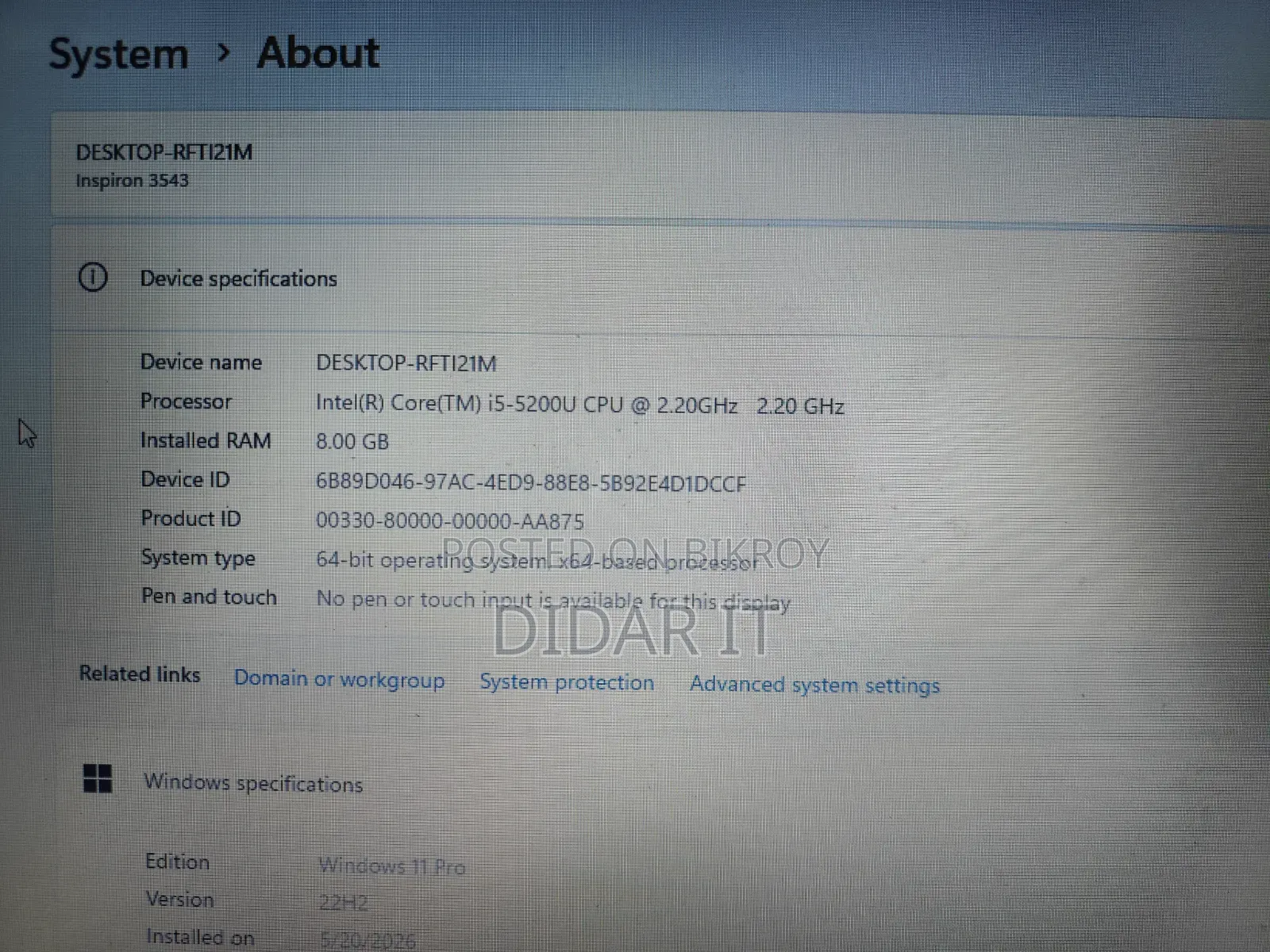Select the Installed RAM value 8.00 GB

pyautogui.click(x=352, y=441)
